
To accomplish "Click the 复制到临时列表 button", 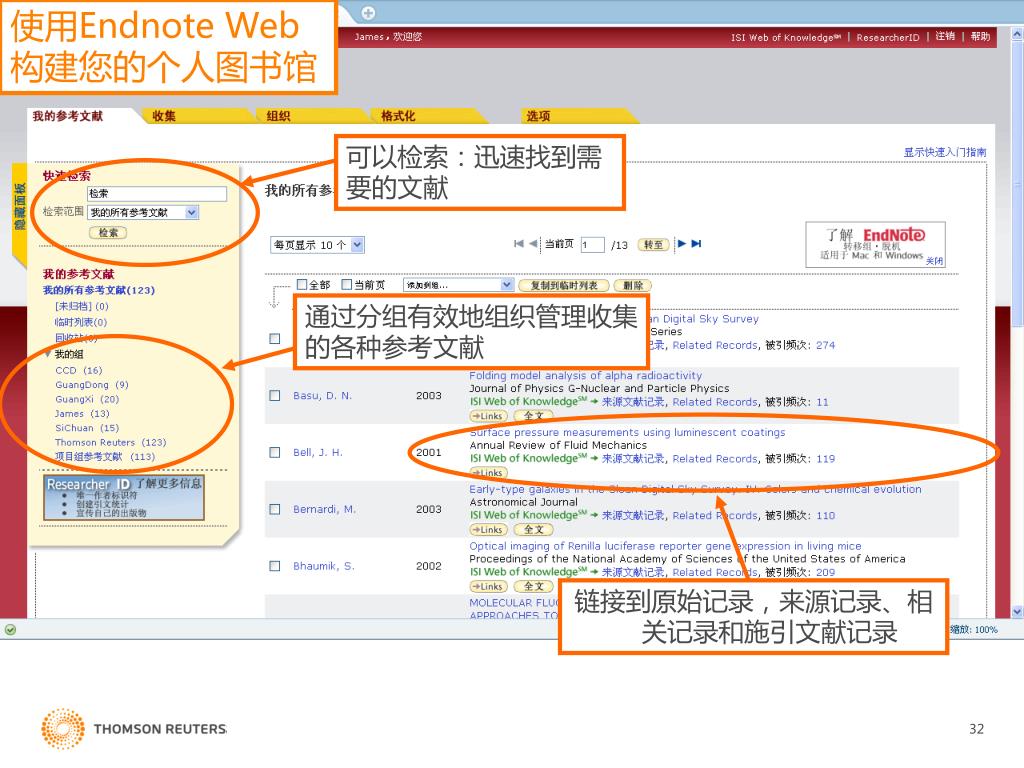I will point(564,285).
